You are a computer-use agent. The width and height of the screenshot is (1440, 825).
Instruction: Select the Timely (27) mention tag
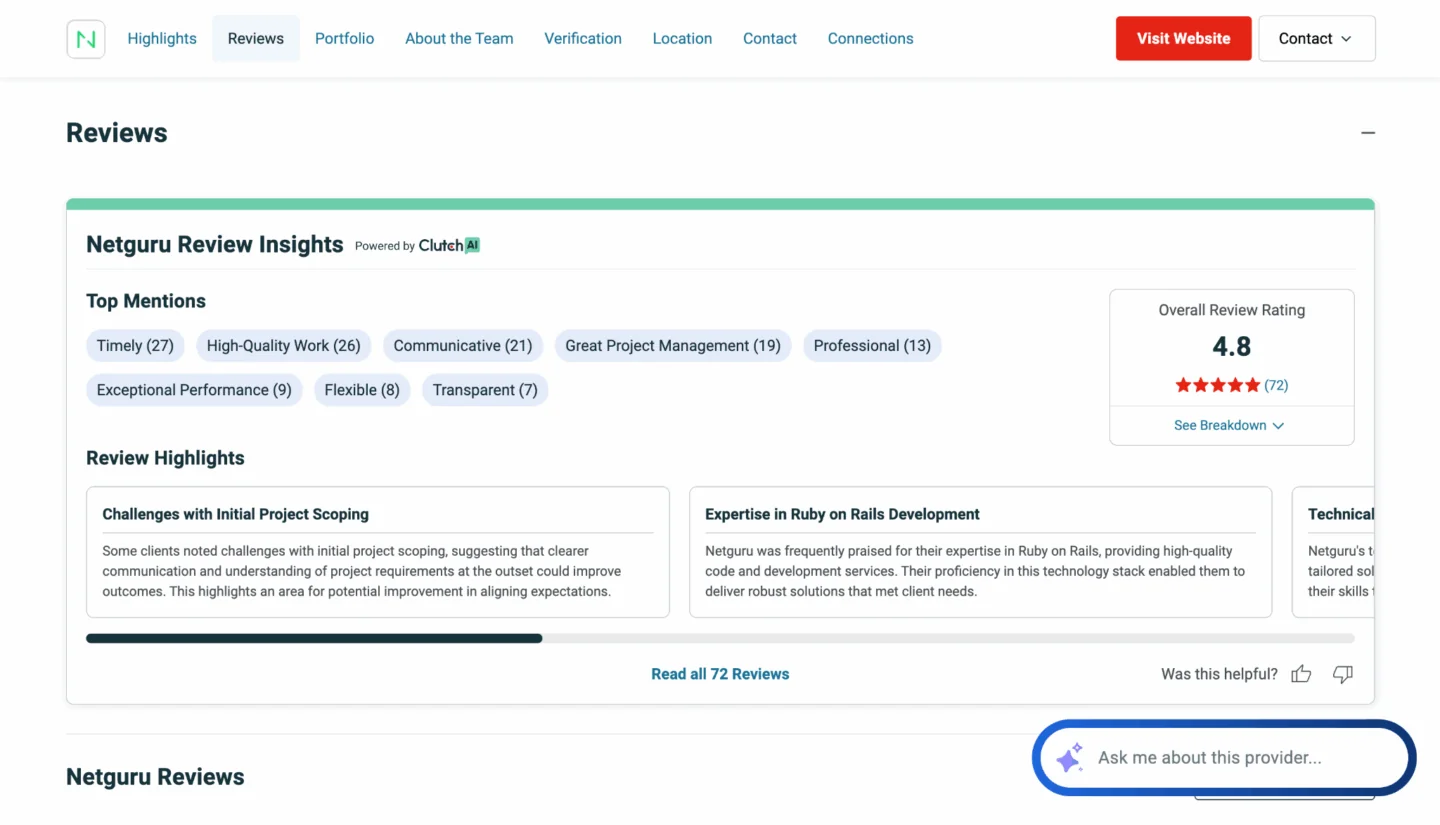tap(135, 346)
